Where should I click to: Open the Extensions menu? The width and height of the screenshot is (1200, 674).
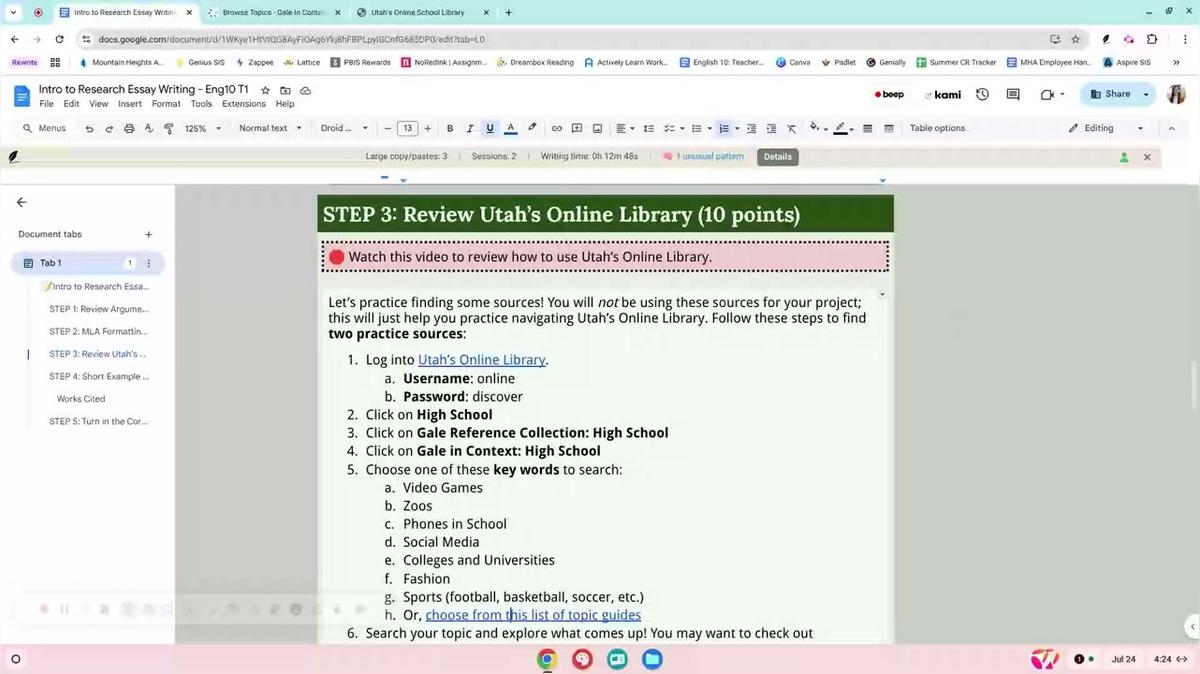click(244, 104)
